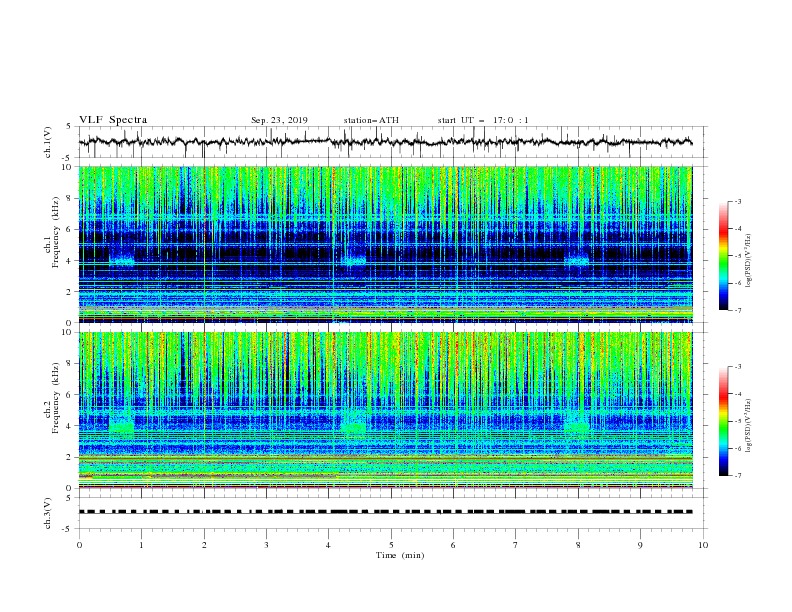The height and width of the screenshot is (612, 792).
Task: Click the ch.2 colorbar "log(PSD)(V²/Hz)" label
Action: pyautogui.click(x=748, y=426)
